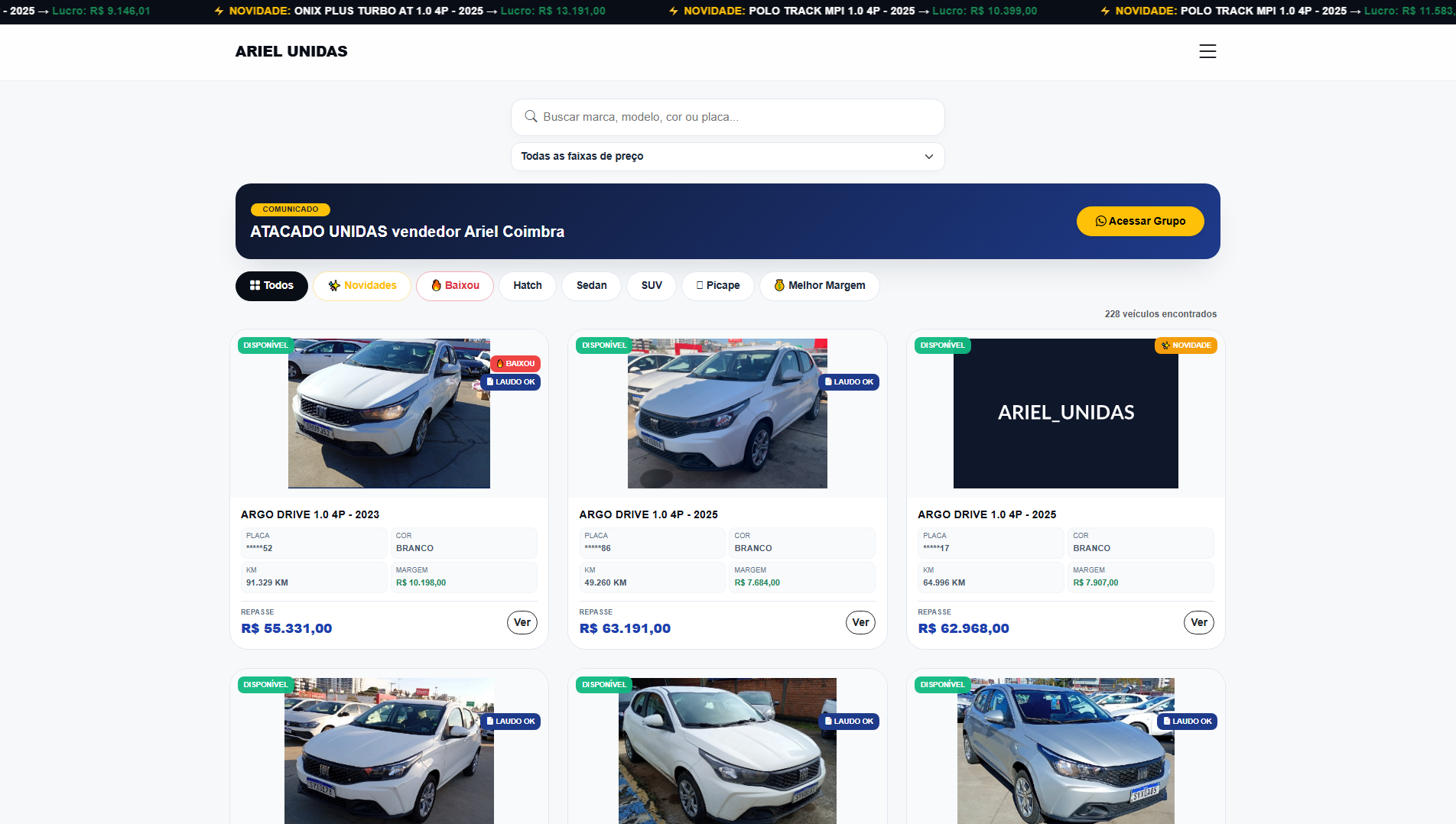The height and width of the screenshot is (824, 1456).
Task: Filter by SUV category
Action: (x=652, y=286)
